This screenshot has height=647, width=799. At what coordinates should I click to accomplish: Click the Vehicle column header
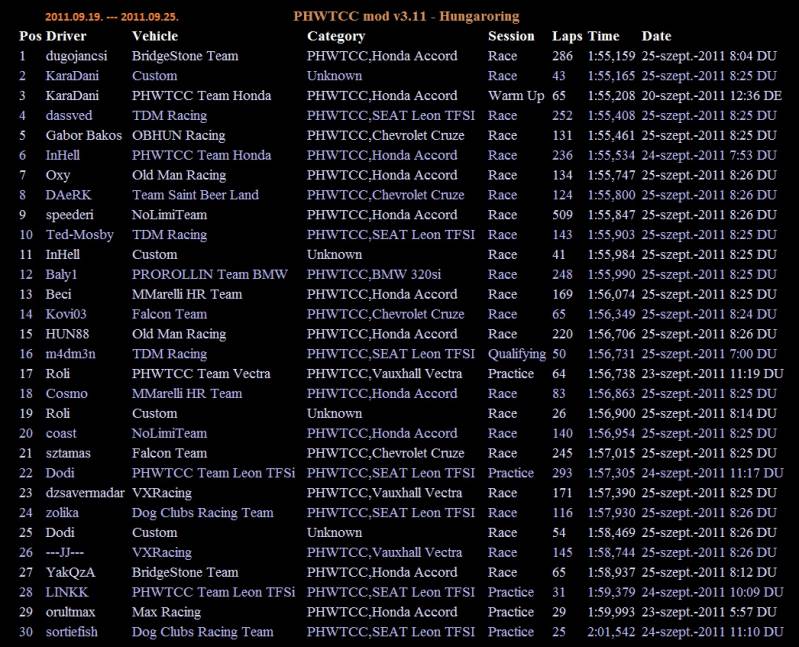coord(155,36)
